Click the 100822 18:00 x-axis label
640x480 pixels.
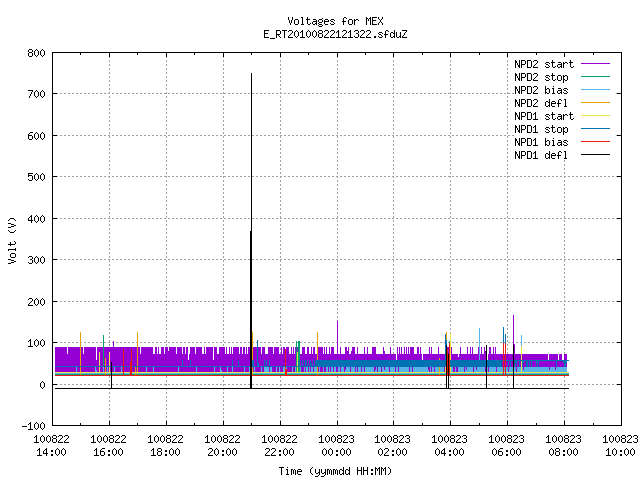coord(165,446)
